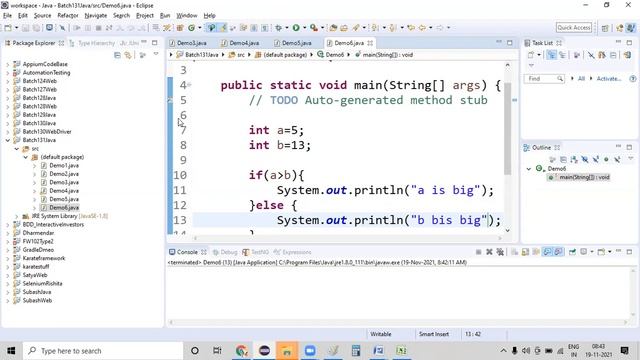Click the Batch131Java breadcrumb item
The width and height of the screenshot is (640, 360).
click(198, 55)
